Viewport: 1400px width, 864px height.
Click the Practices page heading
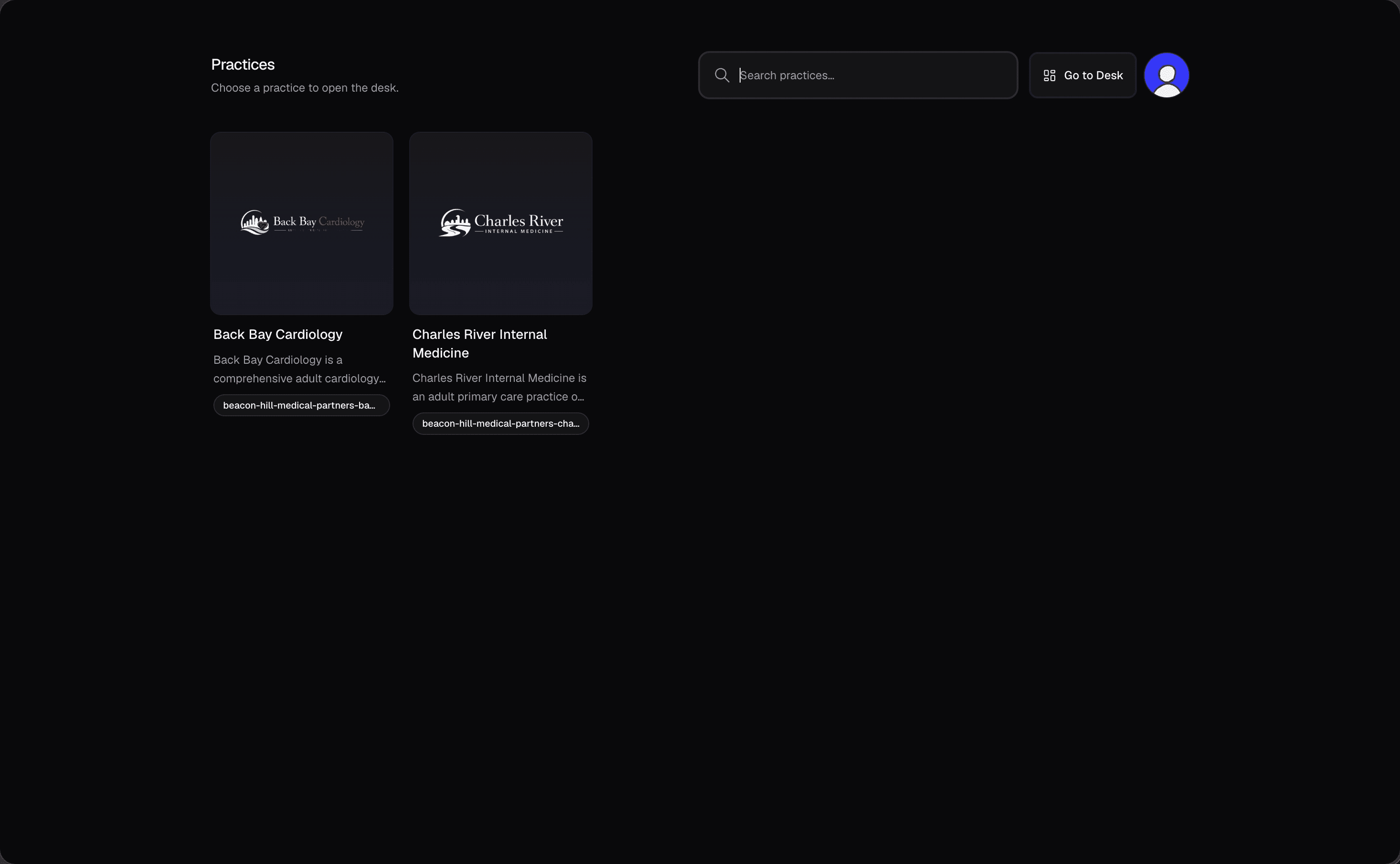243,64
